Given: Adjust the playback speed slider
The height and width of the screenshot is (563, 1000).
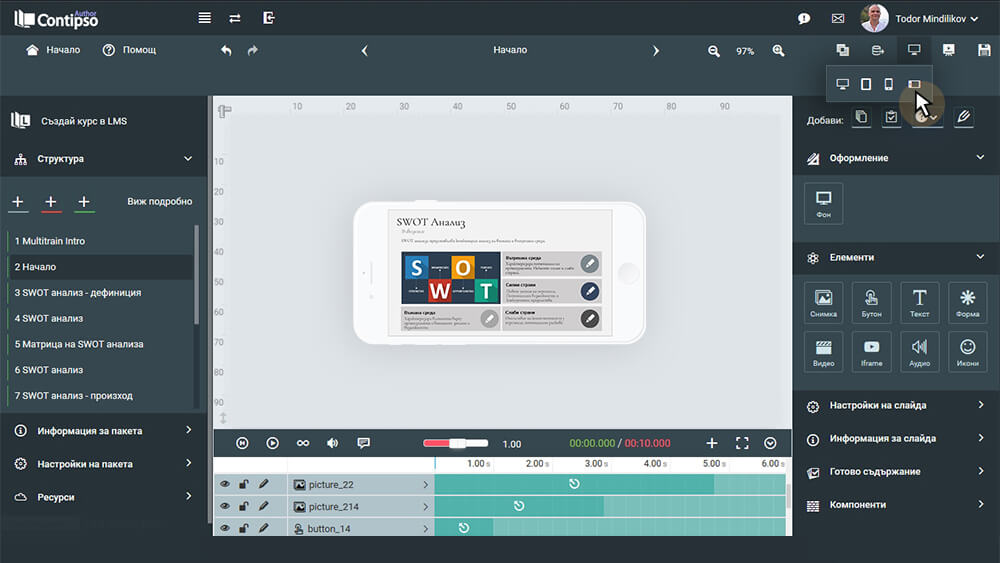Looking at the screenshot, I should pos(455,443).
